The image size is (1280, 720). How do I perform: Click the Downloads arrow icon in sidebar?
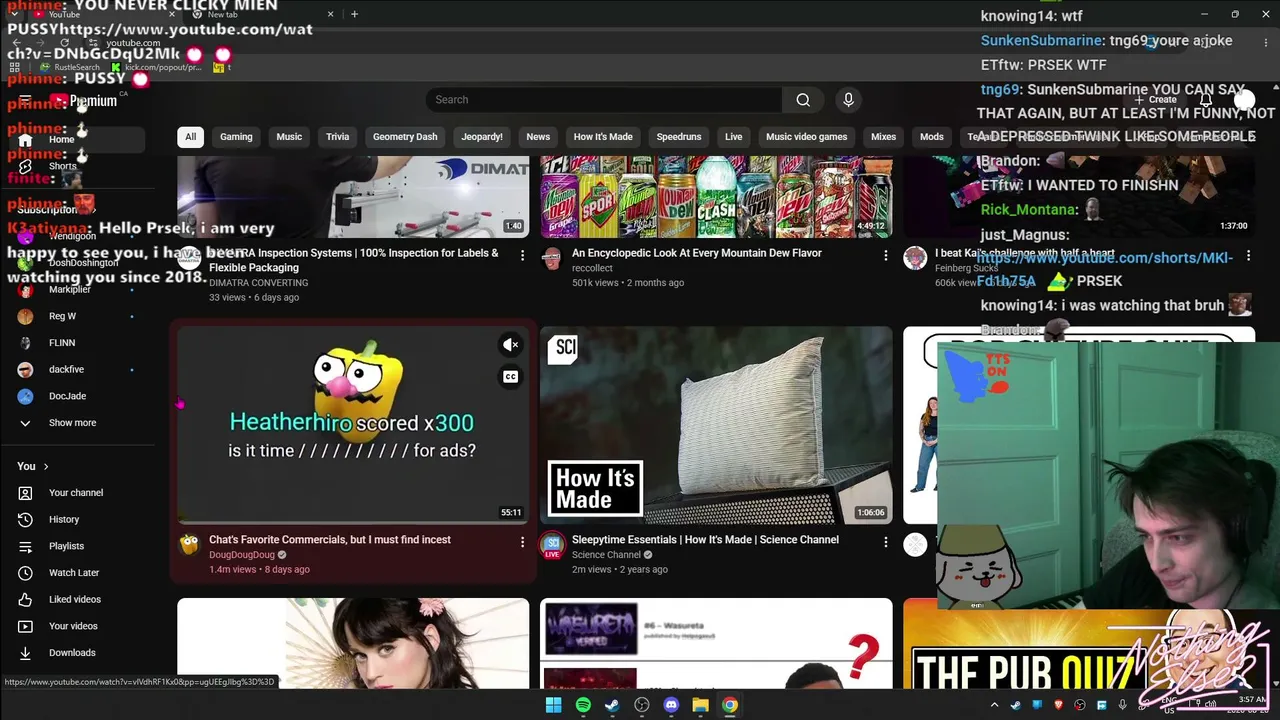[26, 653]
